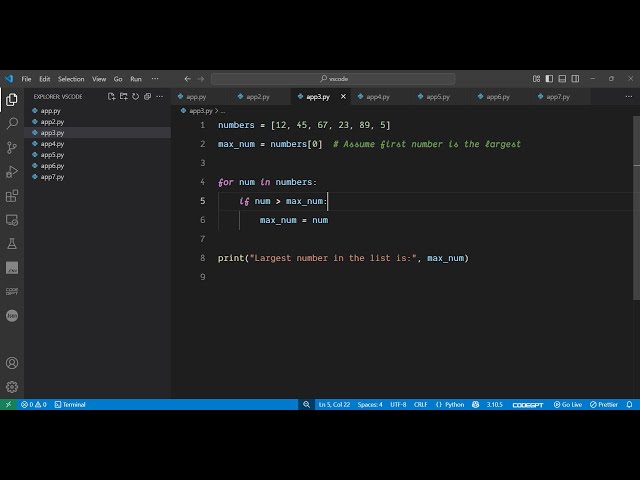Toggle the primary side bar
This screenshot has height=480, width=640.
[549, 79]
